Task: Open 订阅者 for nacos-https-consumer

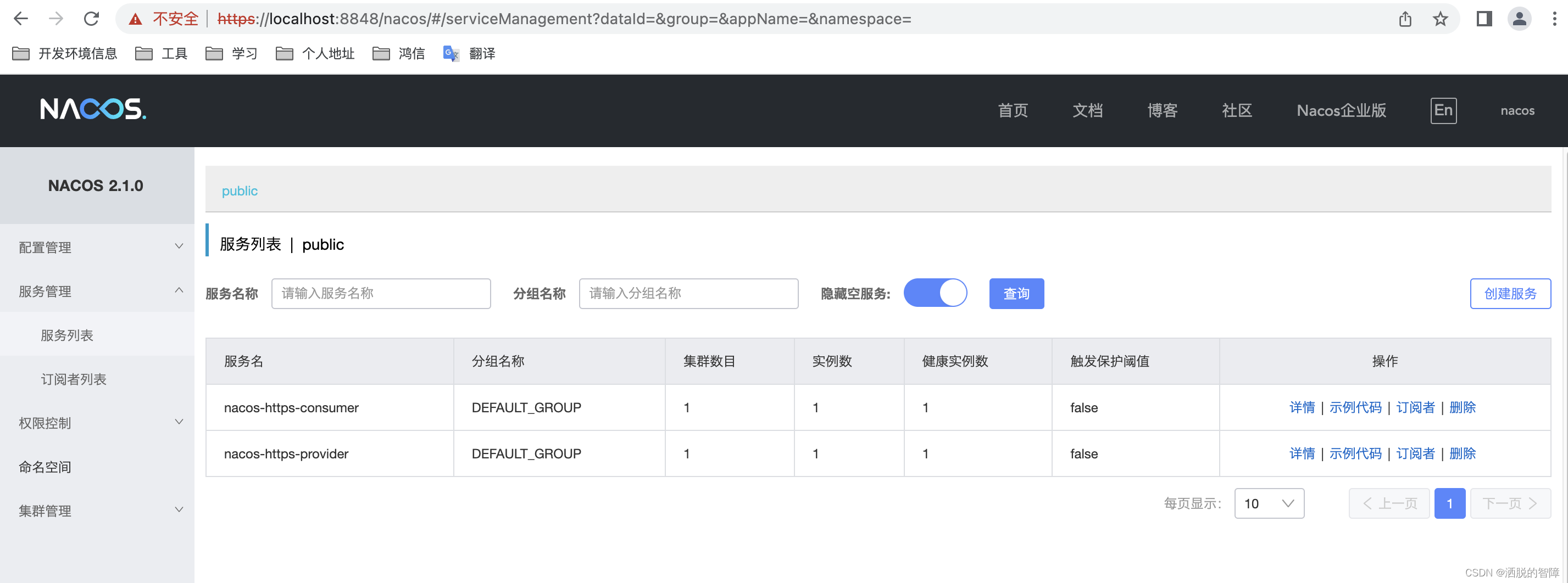Action: point(1415,407)
